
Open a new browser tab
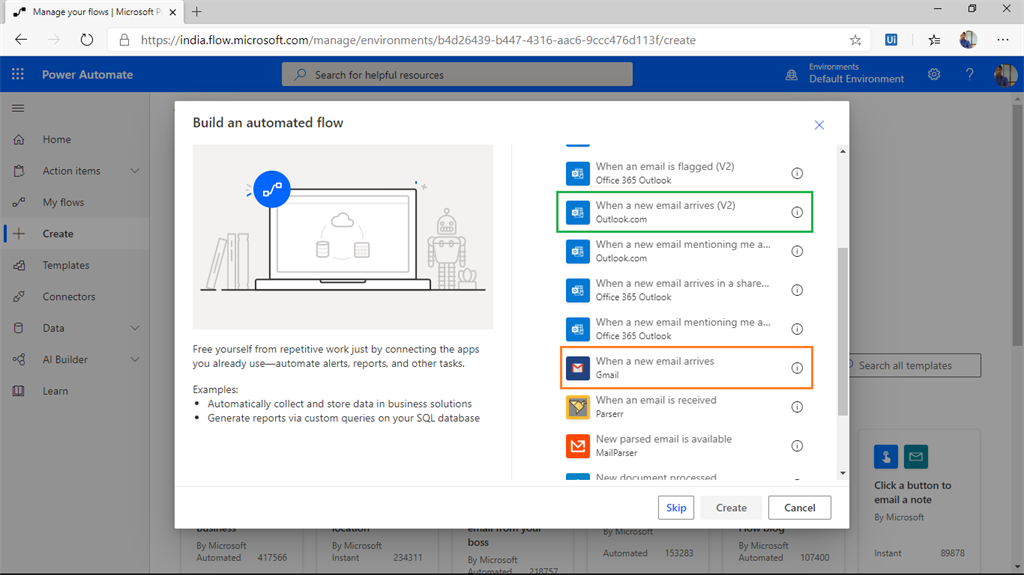(x=197, y=12)
